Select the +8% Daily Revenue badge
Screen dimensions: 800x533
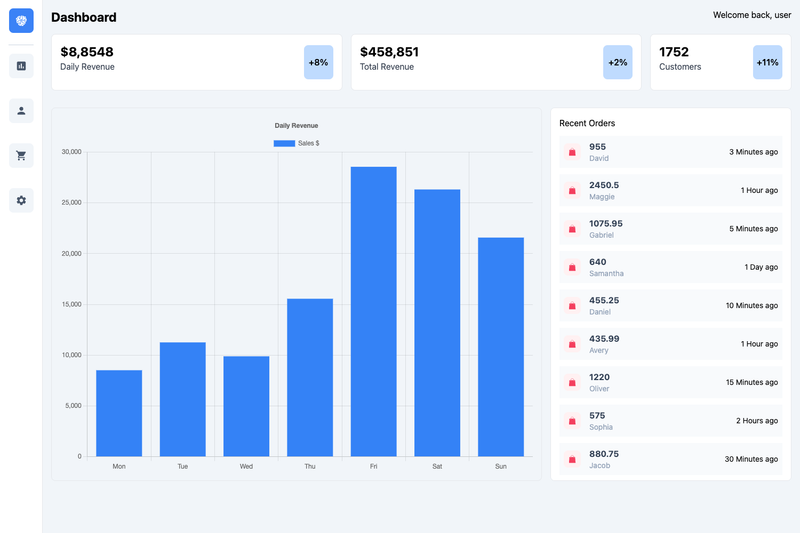[x=318, y=62]
